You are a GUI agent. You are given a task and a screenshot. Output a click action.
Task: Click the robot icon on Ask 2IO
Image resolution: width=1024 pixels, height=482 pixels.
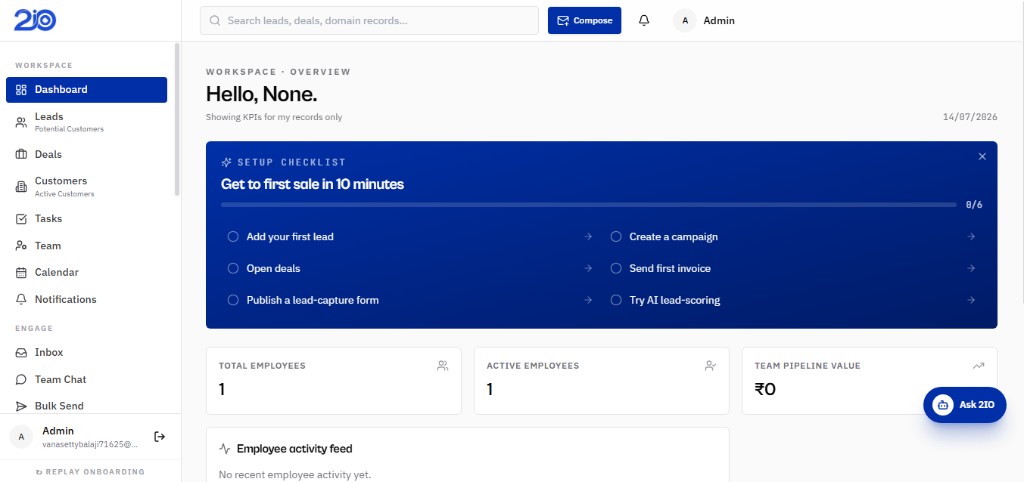[x=943, y=405]
